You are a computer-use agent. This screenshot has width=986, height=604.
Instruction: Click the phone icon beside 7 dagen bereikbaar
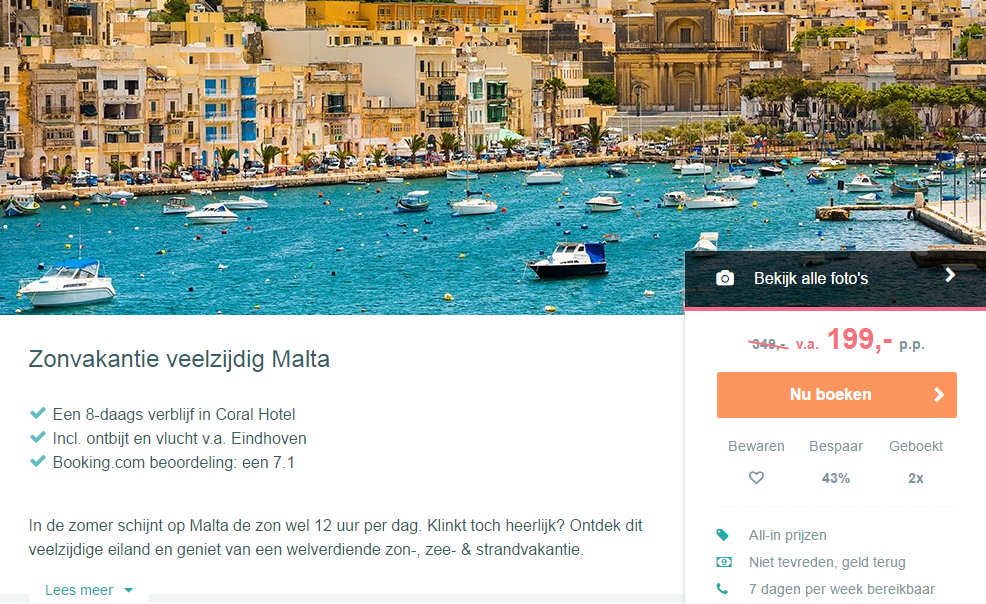click(x=722, y=589)
